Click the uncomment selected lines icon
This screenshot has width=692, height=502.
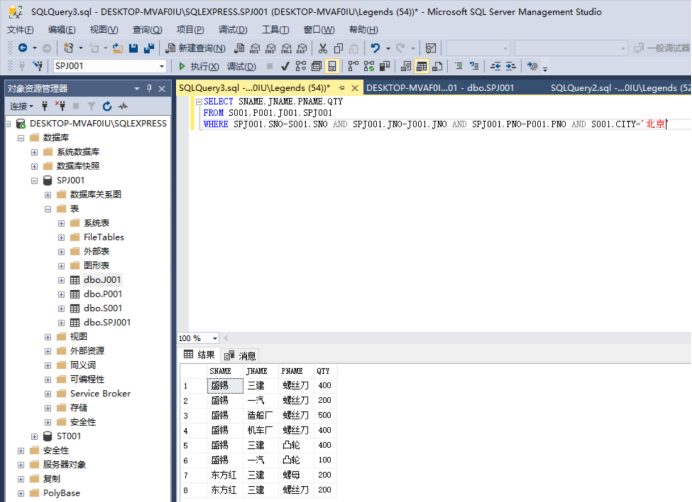[474, 66]
